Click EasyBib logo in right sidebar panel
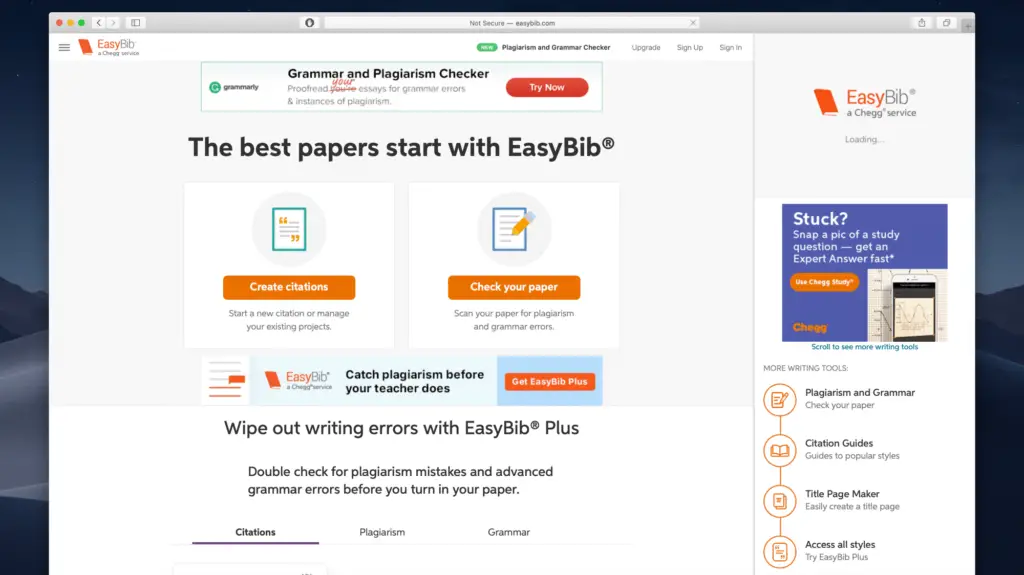The image size is (1024, 575). coord(864,103)
